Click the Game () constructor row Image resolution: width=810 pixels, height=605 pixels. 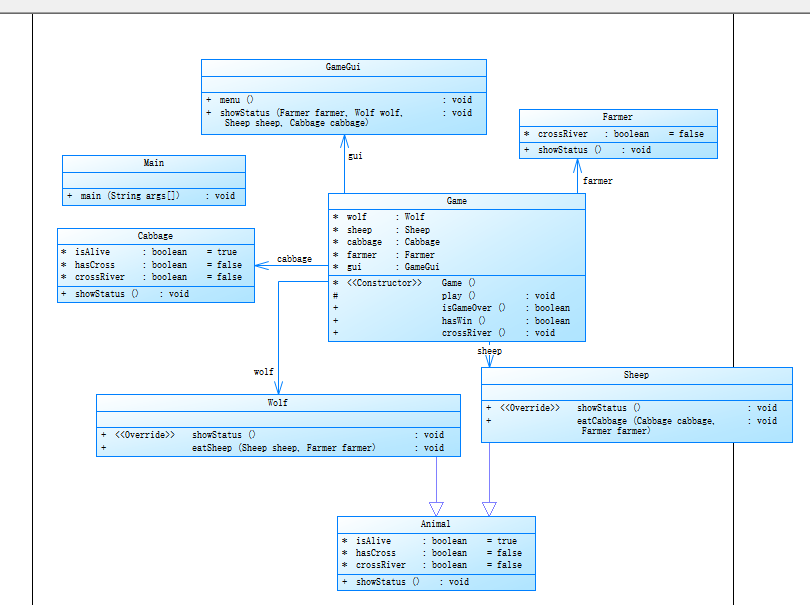[x=404, y=283]
